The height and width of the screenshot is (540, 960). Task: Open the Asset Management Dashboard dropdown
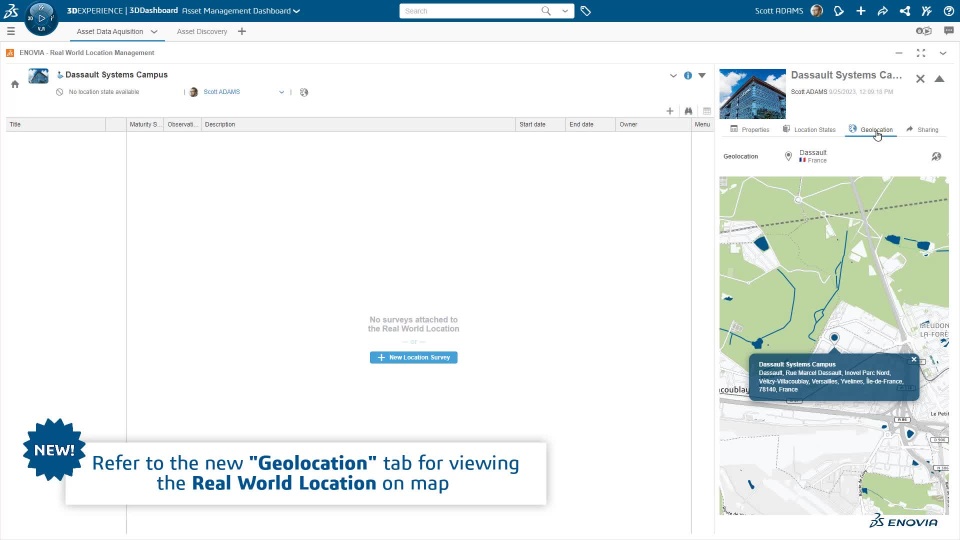[x=296, y=11]
